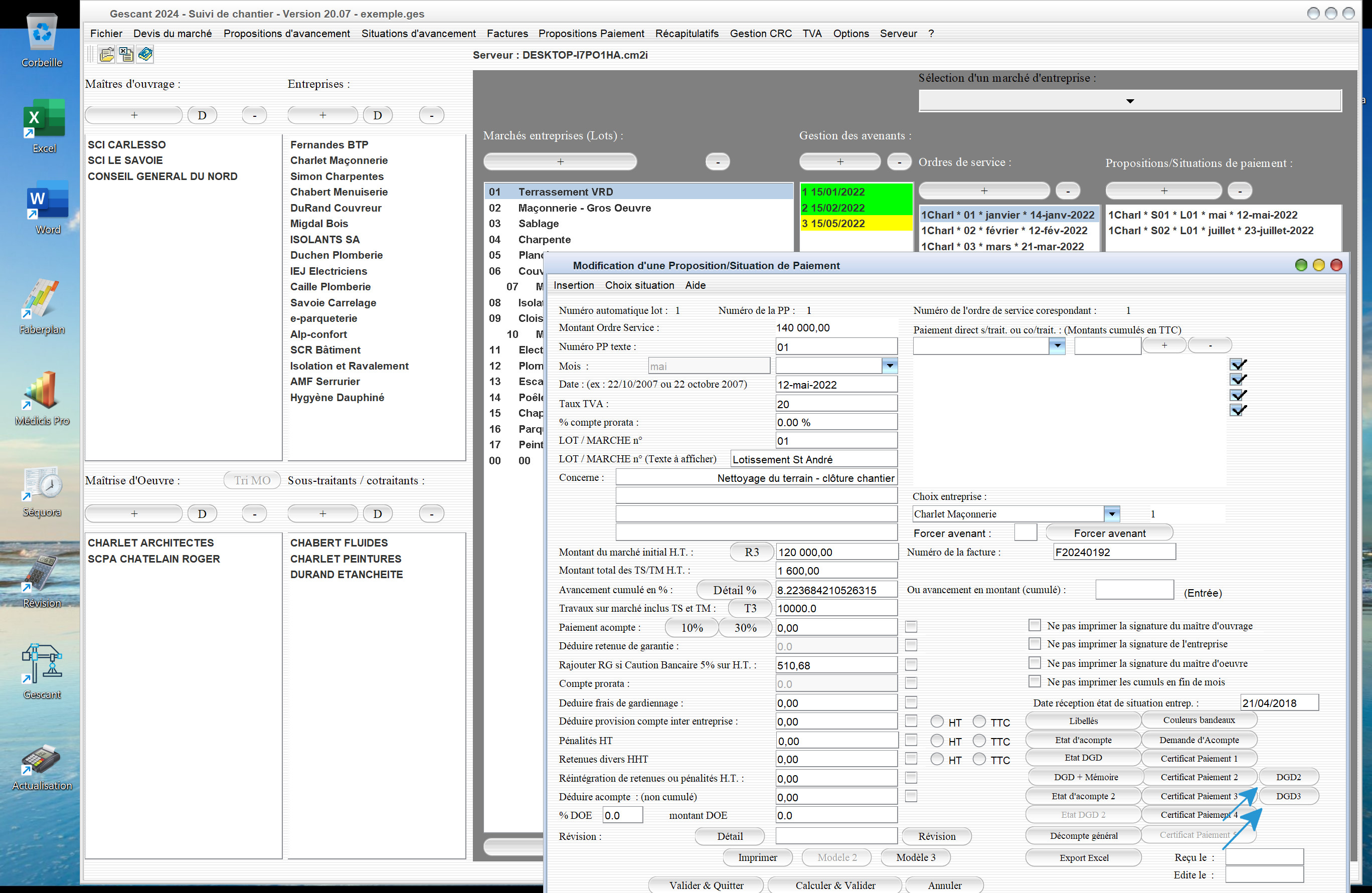The image size is (1372, 893).
Task: Select HT radio on the Pénalités HT row
Action: point(937,741)
